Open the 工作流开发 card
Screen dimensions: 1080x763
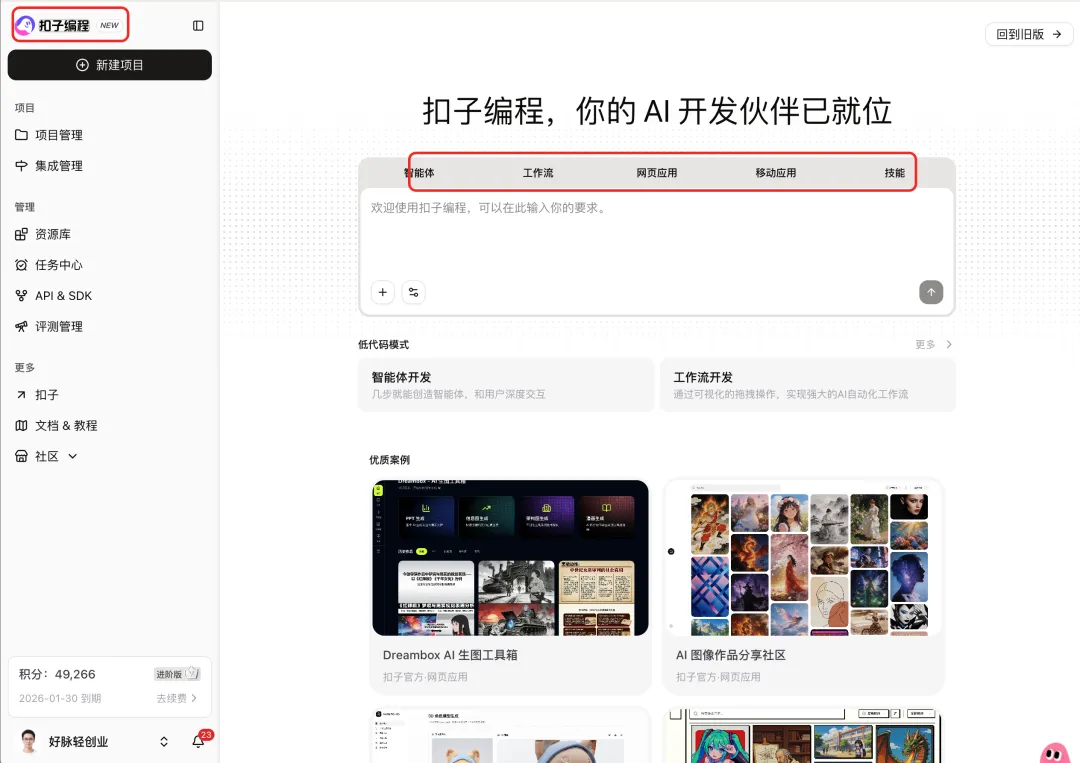pos(808,385)
